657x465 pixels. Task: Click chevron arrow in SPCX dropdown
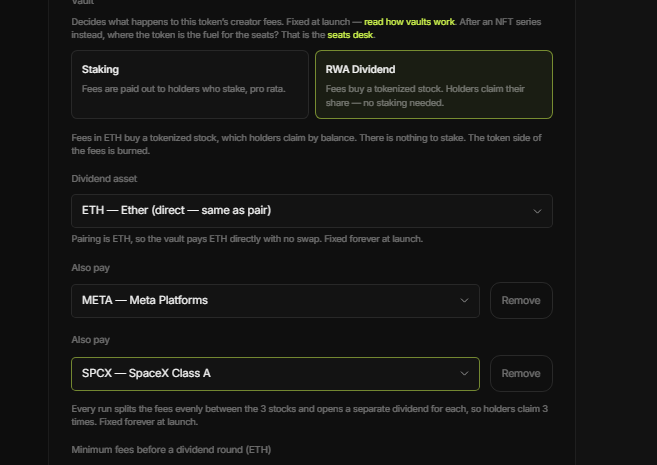464,373
